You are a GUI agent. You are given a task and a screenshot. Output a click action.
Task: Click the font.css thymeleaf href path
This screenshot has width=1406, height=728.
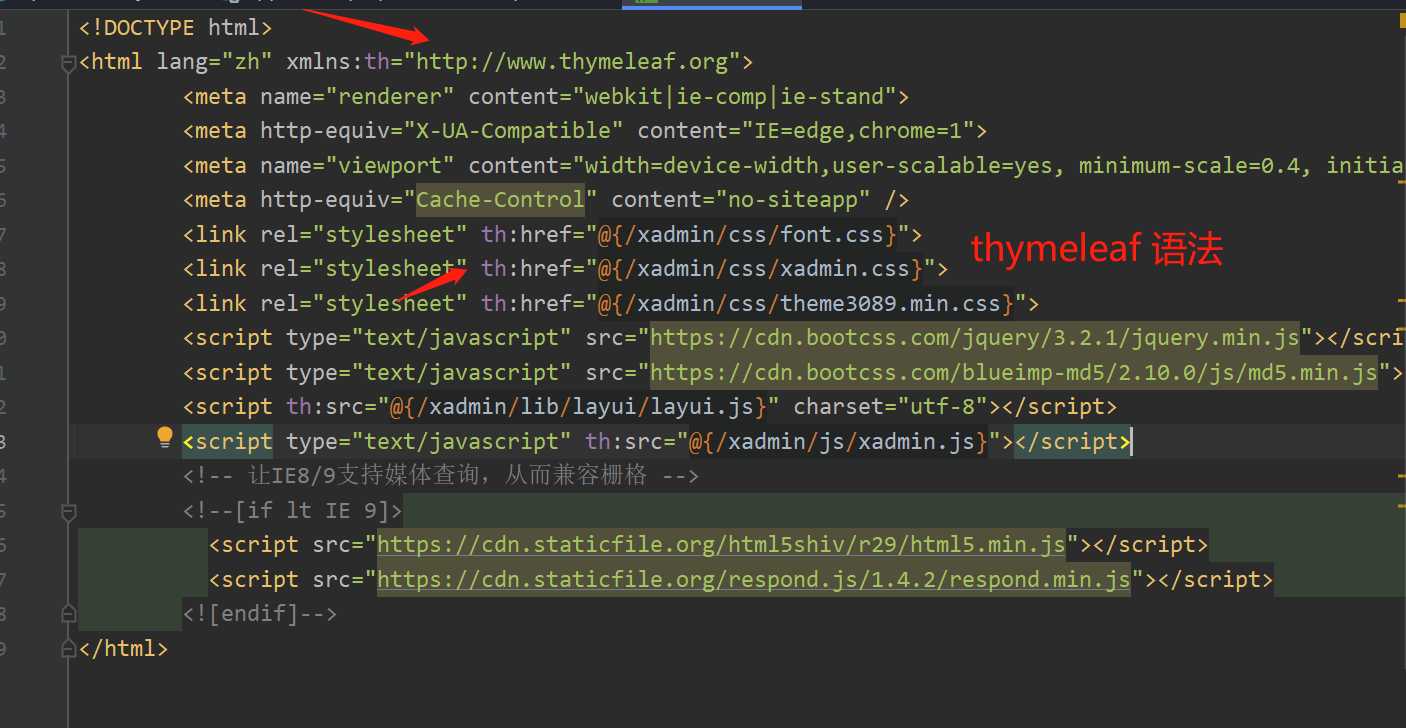tap(747, 235)
